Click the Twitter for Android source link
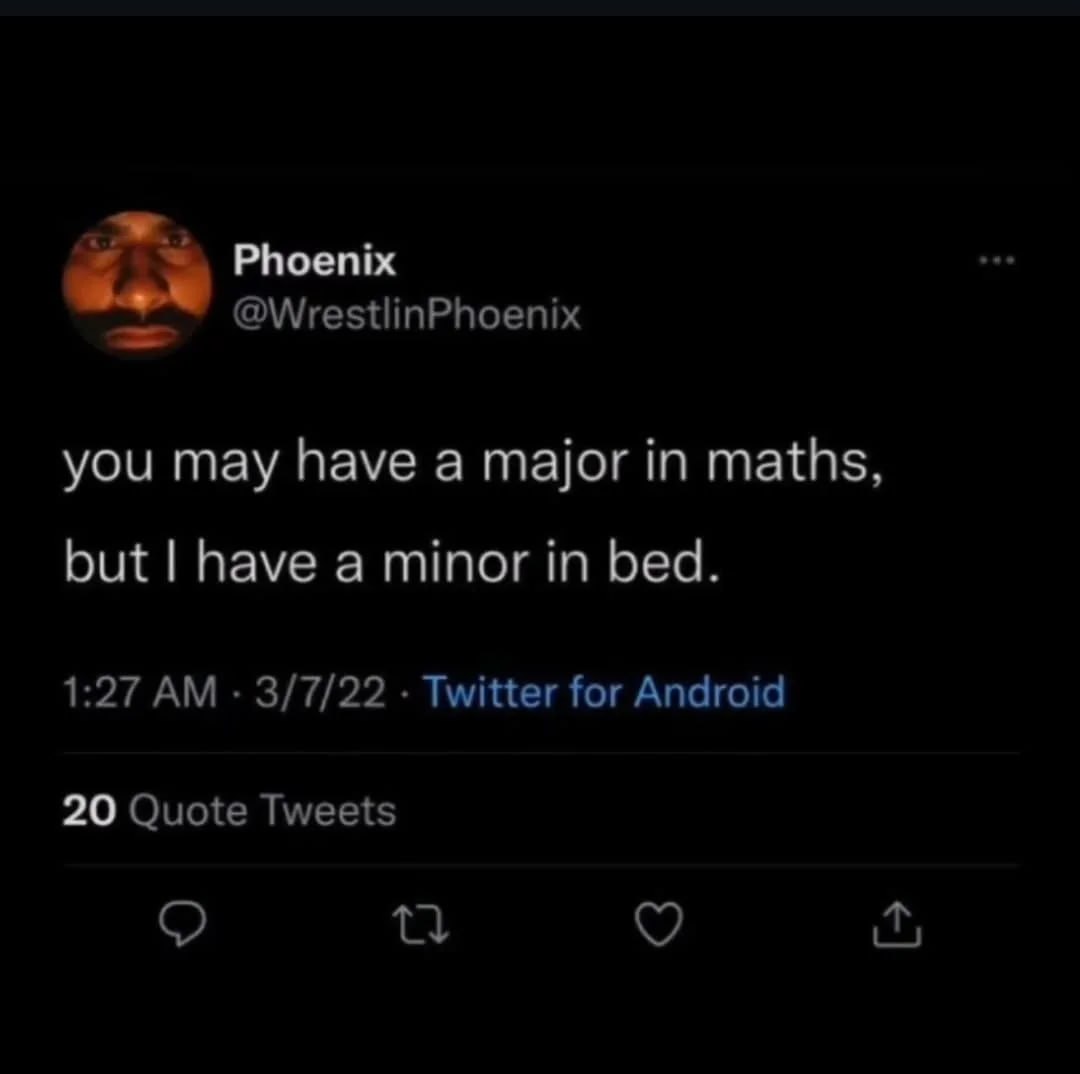This screenshot has width=1080, height=1074. point(604,691)
